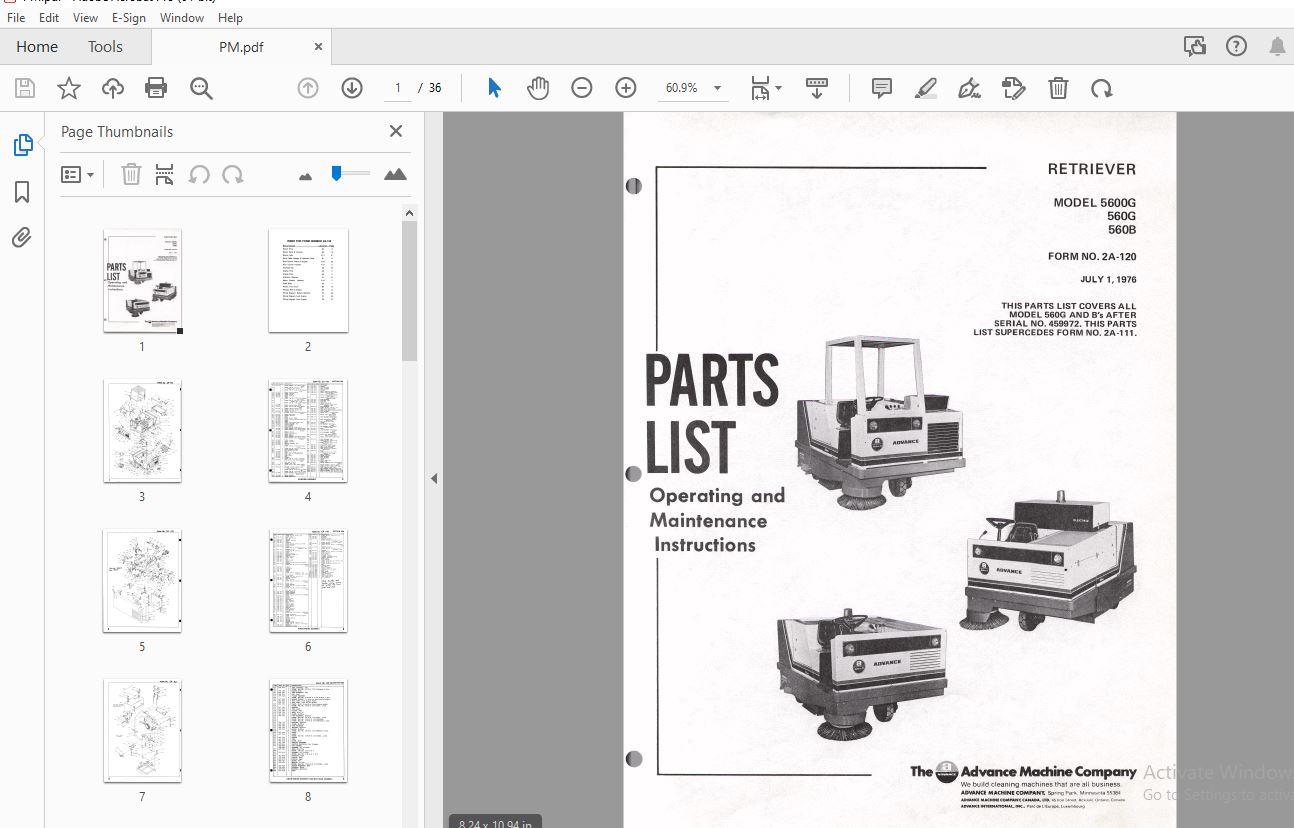Viewport: 1294px width, 828px height.
Task: Open the Attachments paperclip panel
Action: pyautogui.click(x=22, y=237)
